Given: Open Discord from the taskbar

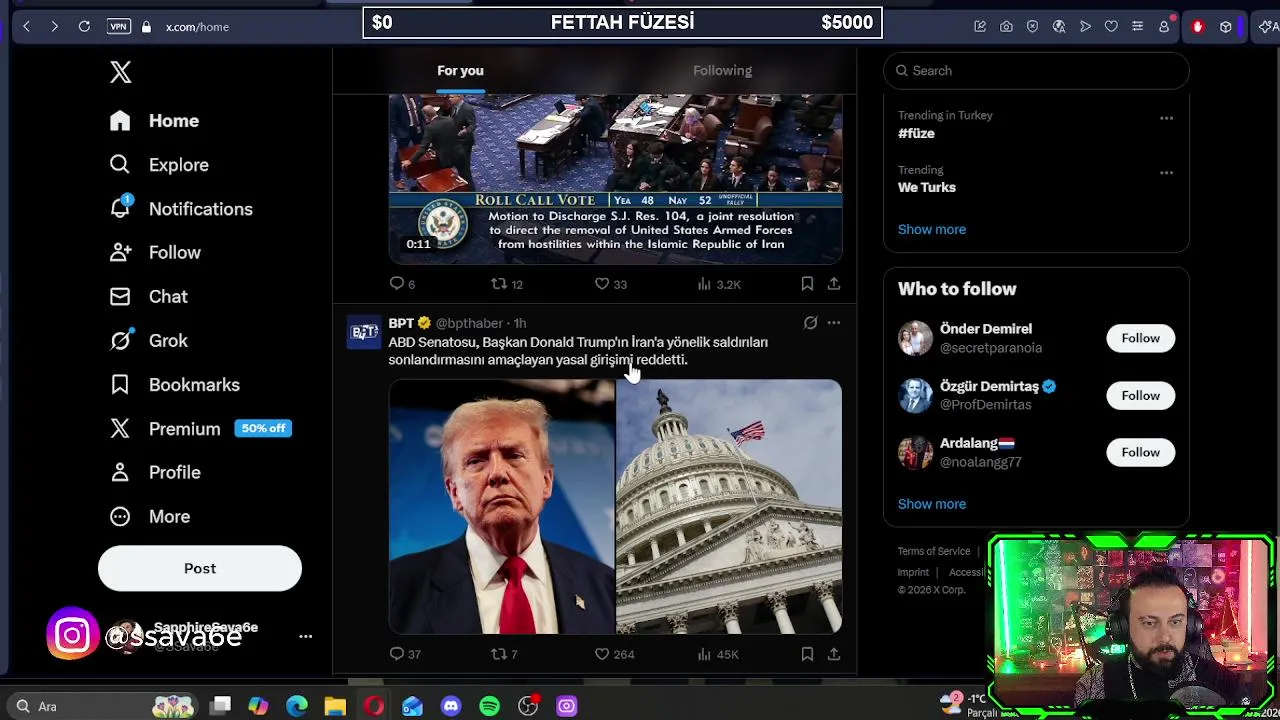Looking at the screenshot, I should tap(451, 706).
